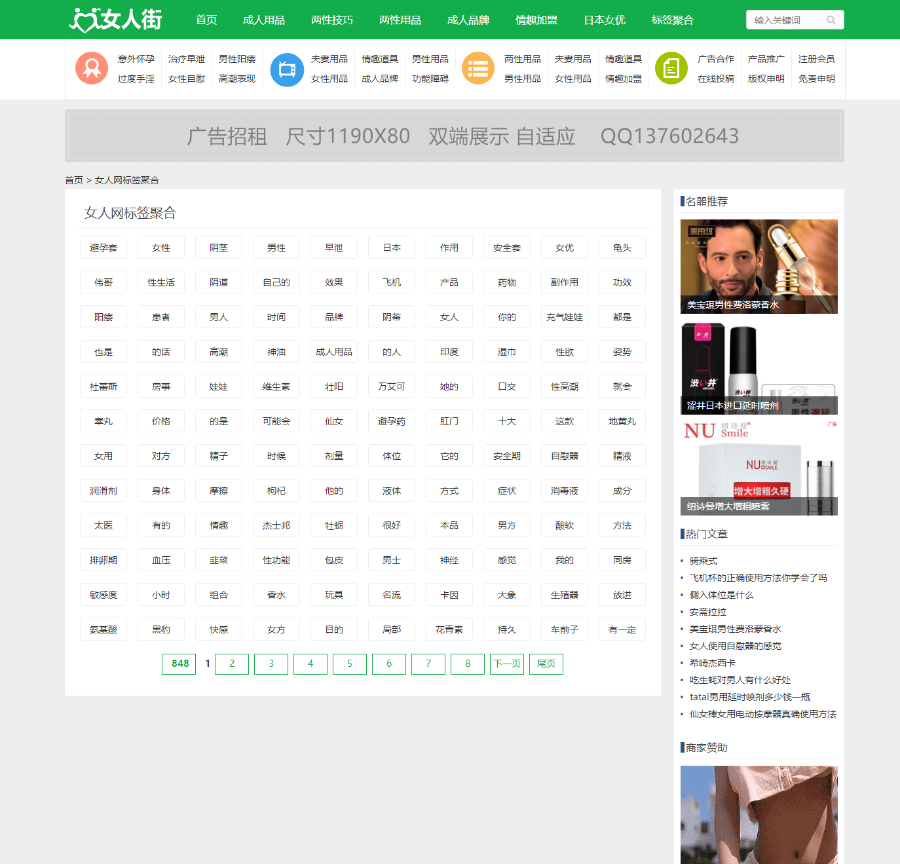Click the blue screen circle icon
The width and height of the screenshot is (900, 864).
tap(287, 69)
